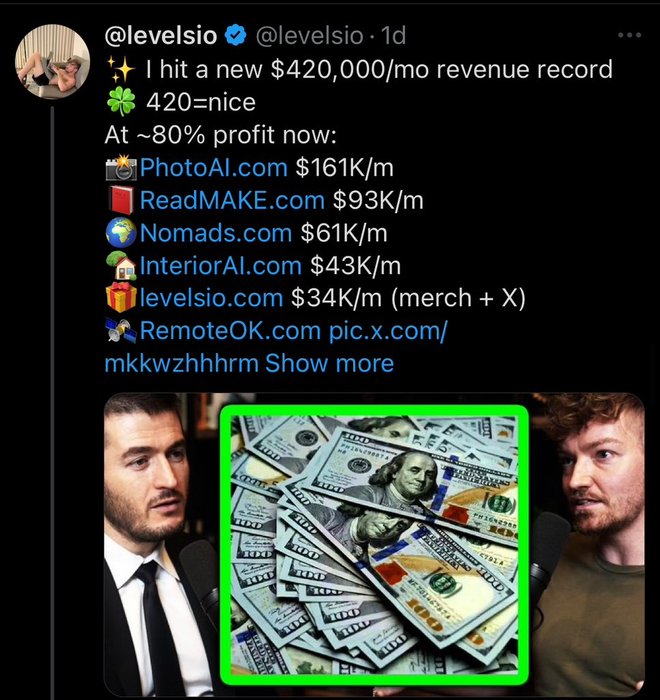Open the ReadMAKE.com link
Viewport: 660px width, 700px height.
232,200
